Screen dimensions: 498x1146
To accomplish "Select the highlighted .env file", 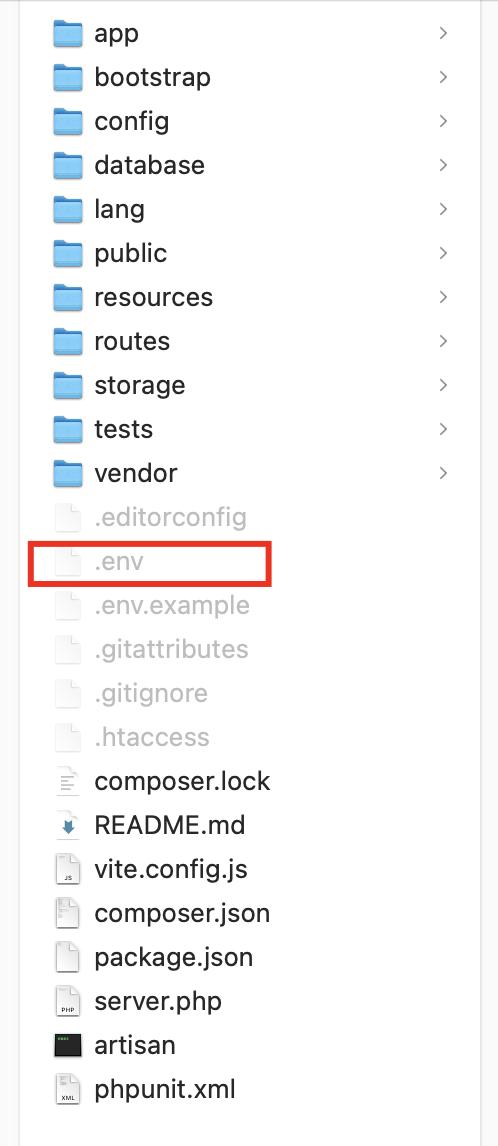I will [150, 563].
